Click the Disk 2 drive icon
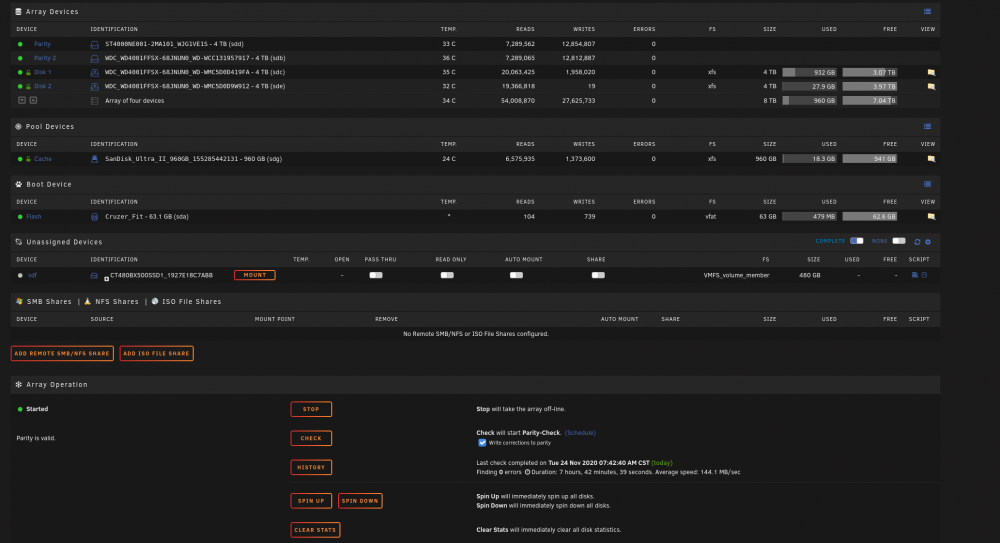Screen dimensions: 1000x543 94,86
